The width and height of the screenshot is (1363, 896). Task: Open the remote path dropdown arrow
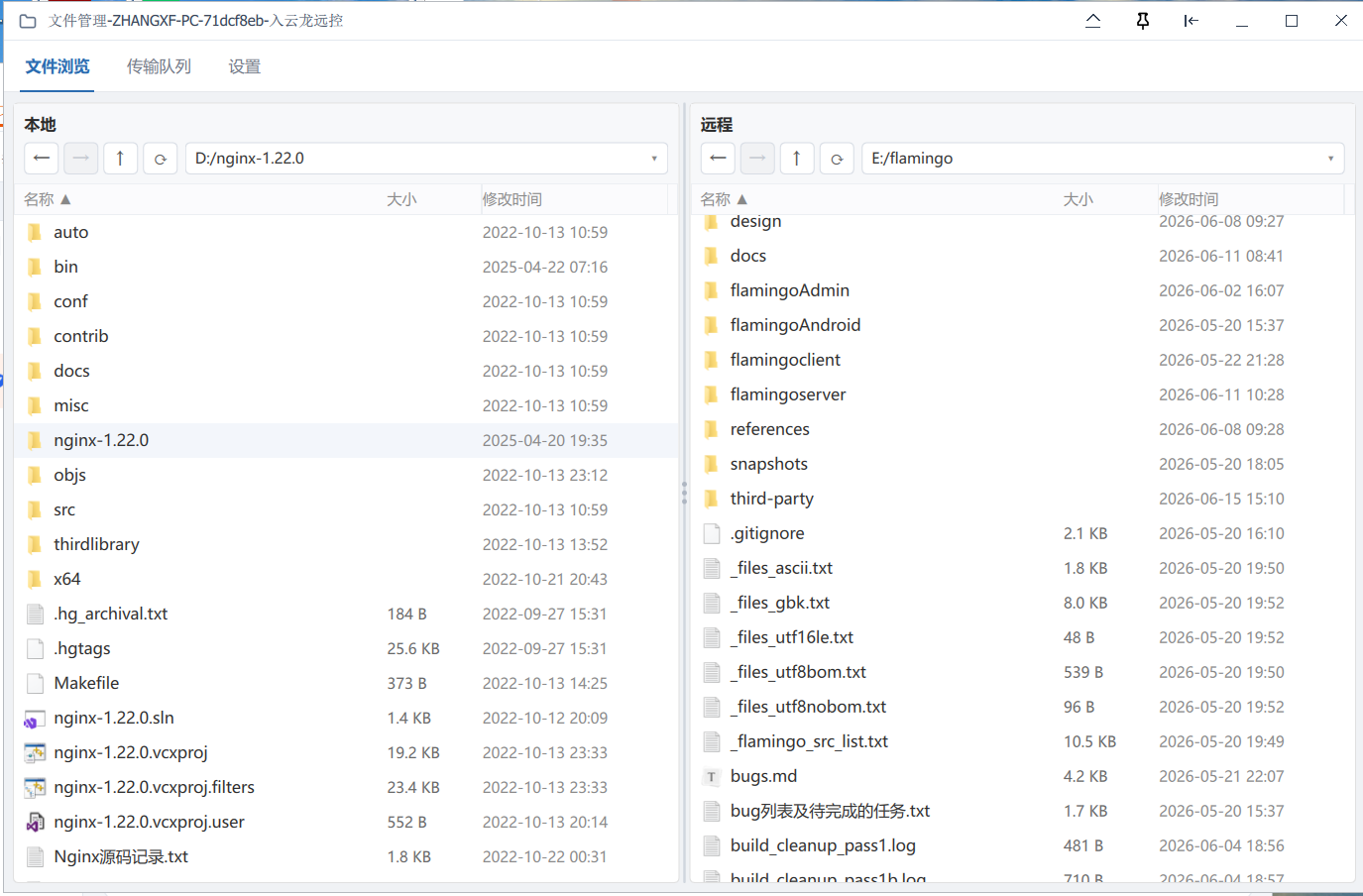[x=1330, y=159]
